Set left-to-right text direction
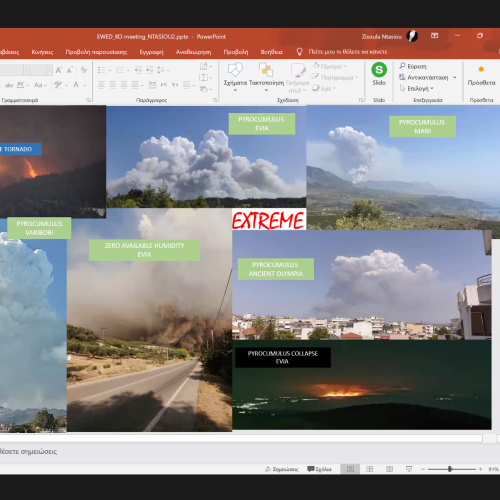This screenshot has width=500, height=500. click(x=164, y=85)
